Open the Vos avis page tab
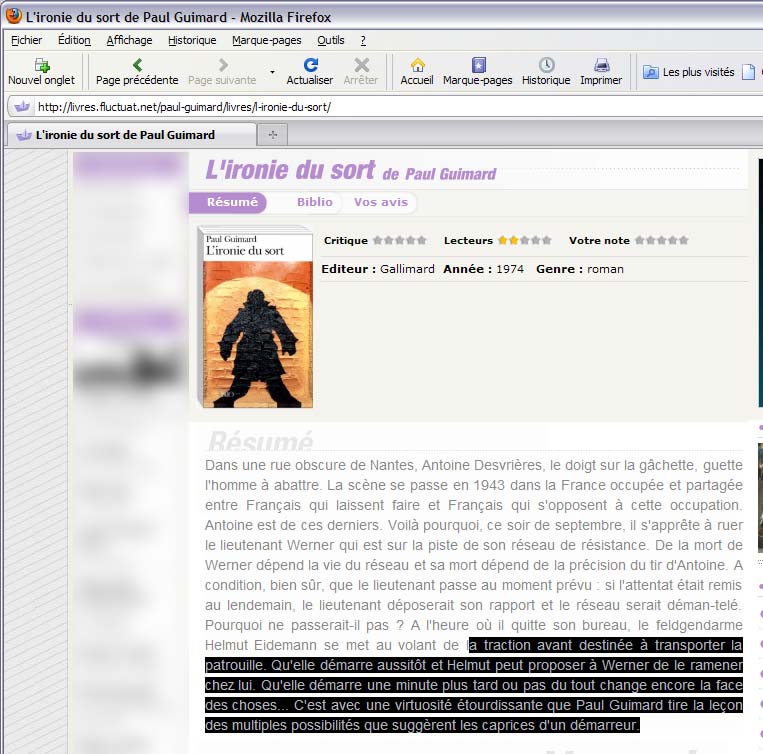 coord(381,202)
